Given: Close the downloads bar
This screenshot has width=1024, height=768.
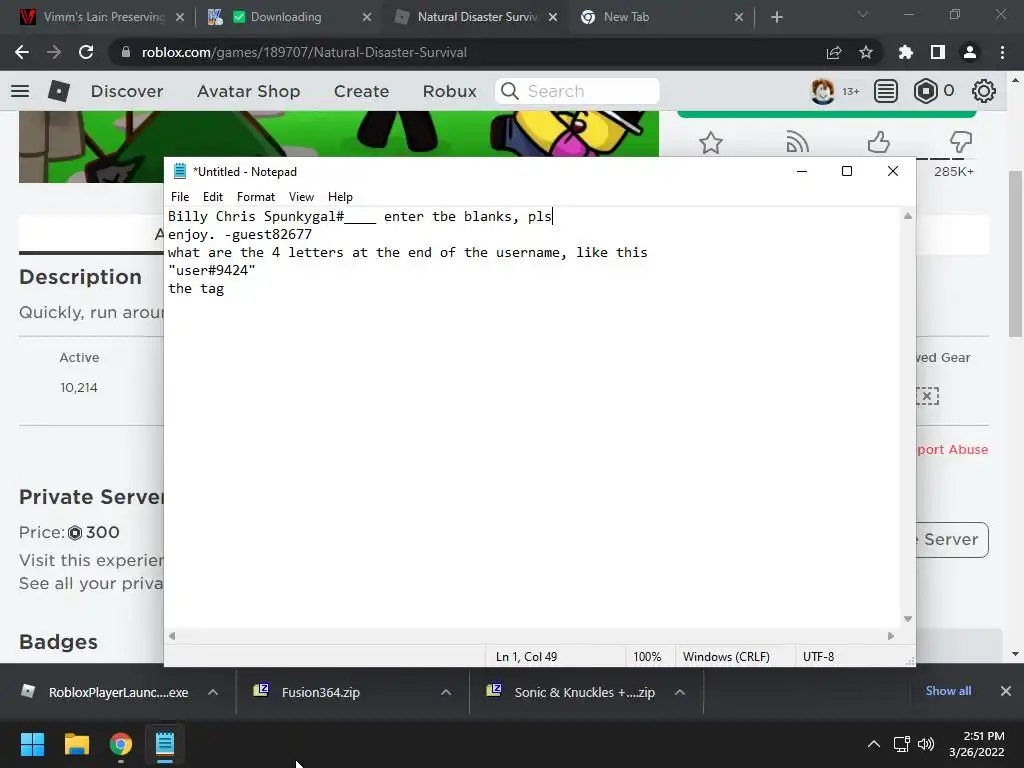Looking at the screenshot, I should tap(1006, 691).
